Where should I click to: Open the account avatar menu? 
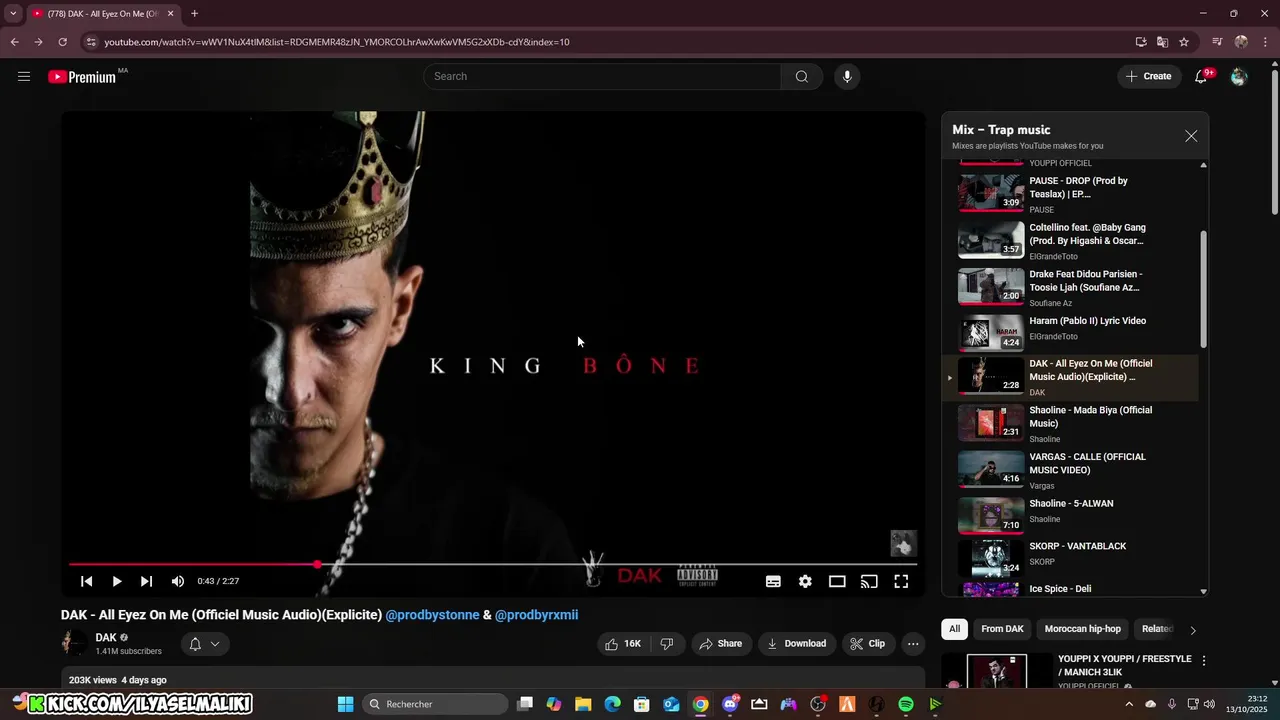tap(1239, 76)
